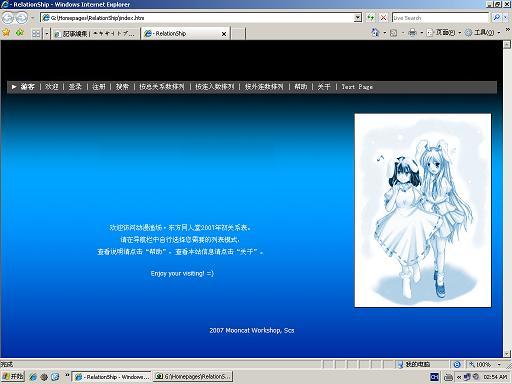Select the G:\Homepages\Relation taskbar button
The width and height of the screenshot is (512, 384).
click(x=193, y=377)
